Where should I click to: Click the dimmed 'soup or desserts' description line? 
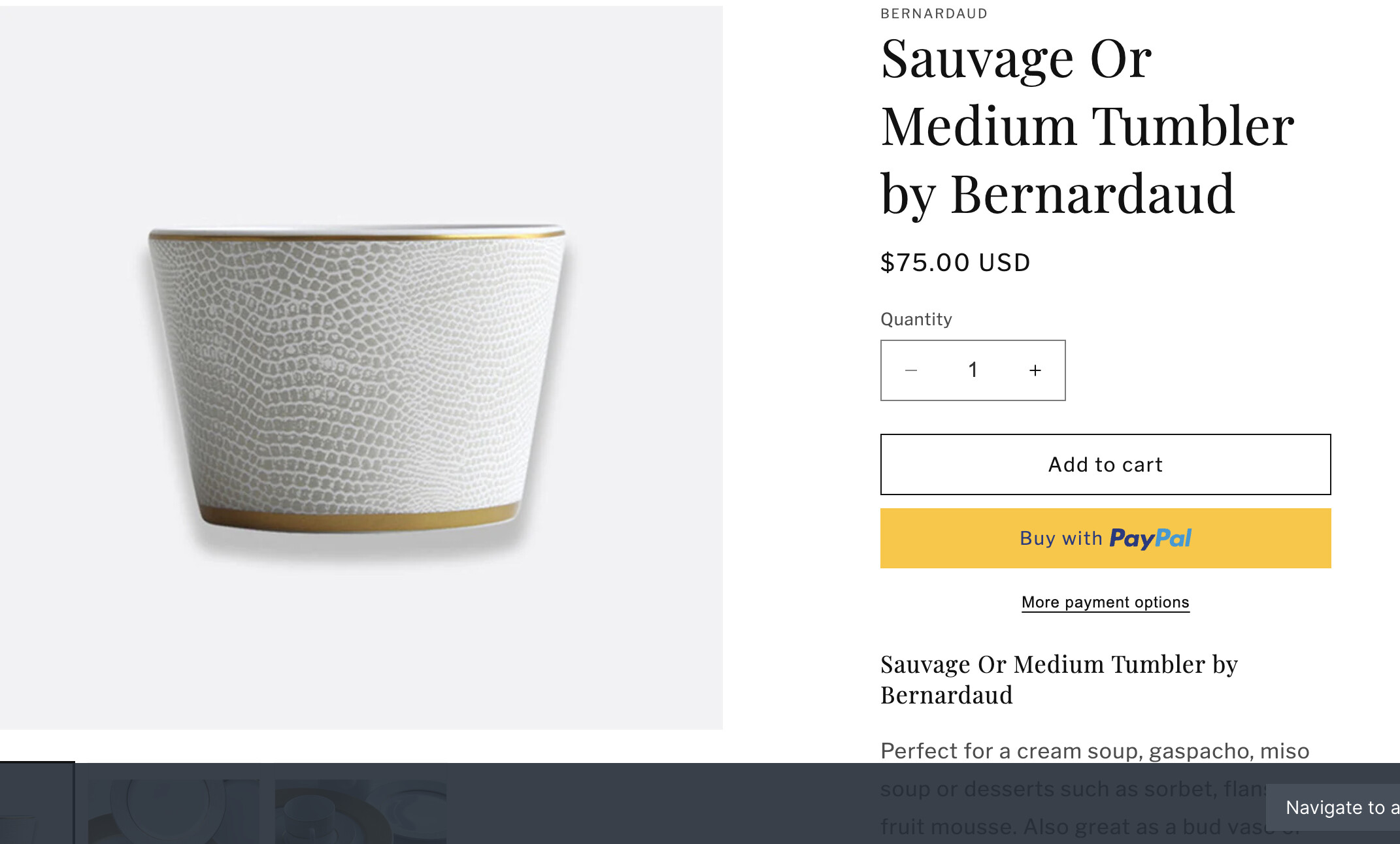click(x=1072, y=789)
